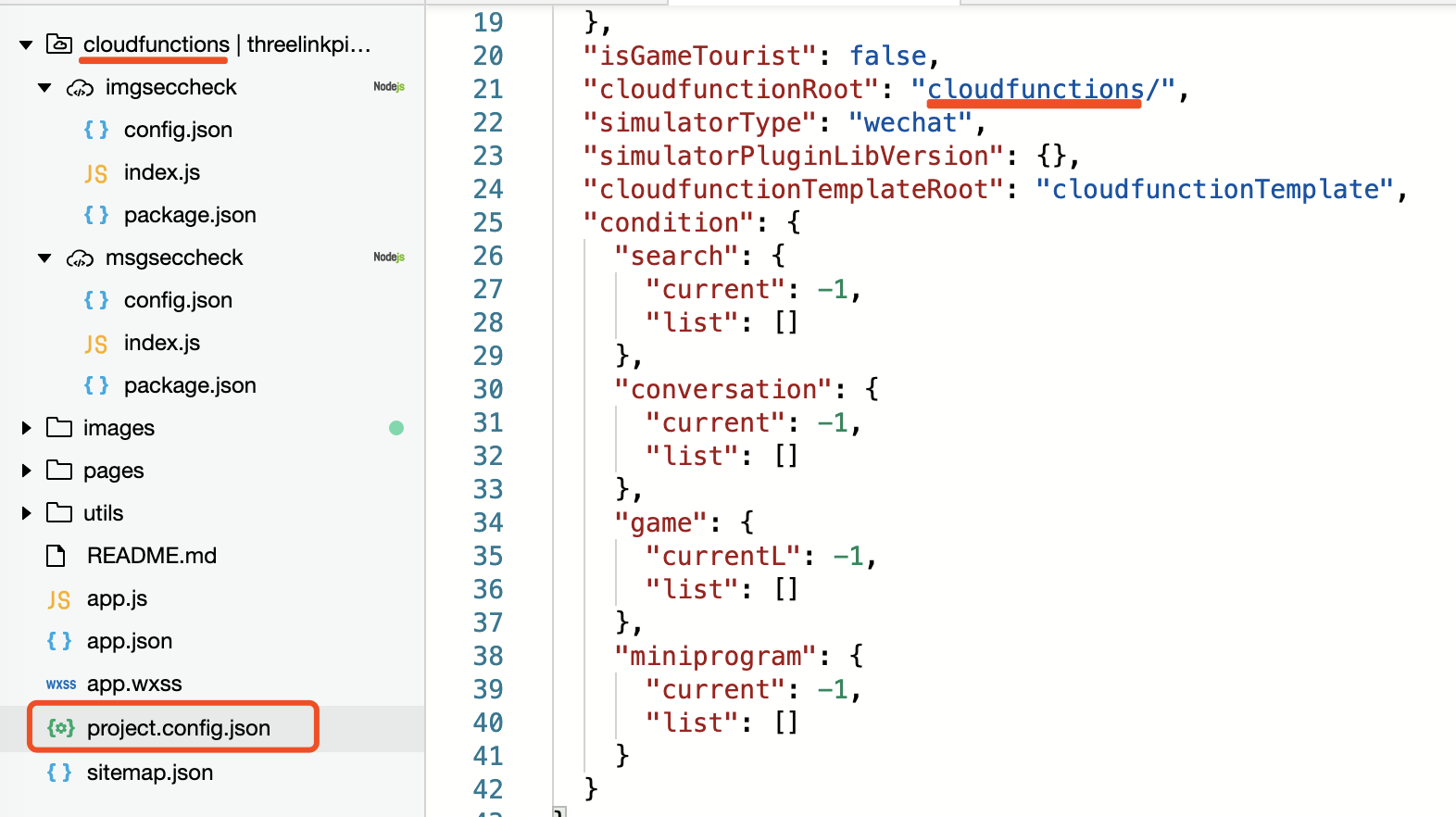The width and height of the screenshot is (1456, 817).
Task: Click the Nodejs badge next to imgseccheck
Action: click(x=389, y=87)
